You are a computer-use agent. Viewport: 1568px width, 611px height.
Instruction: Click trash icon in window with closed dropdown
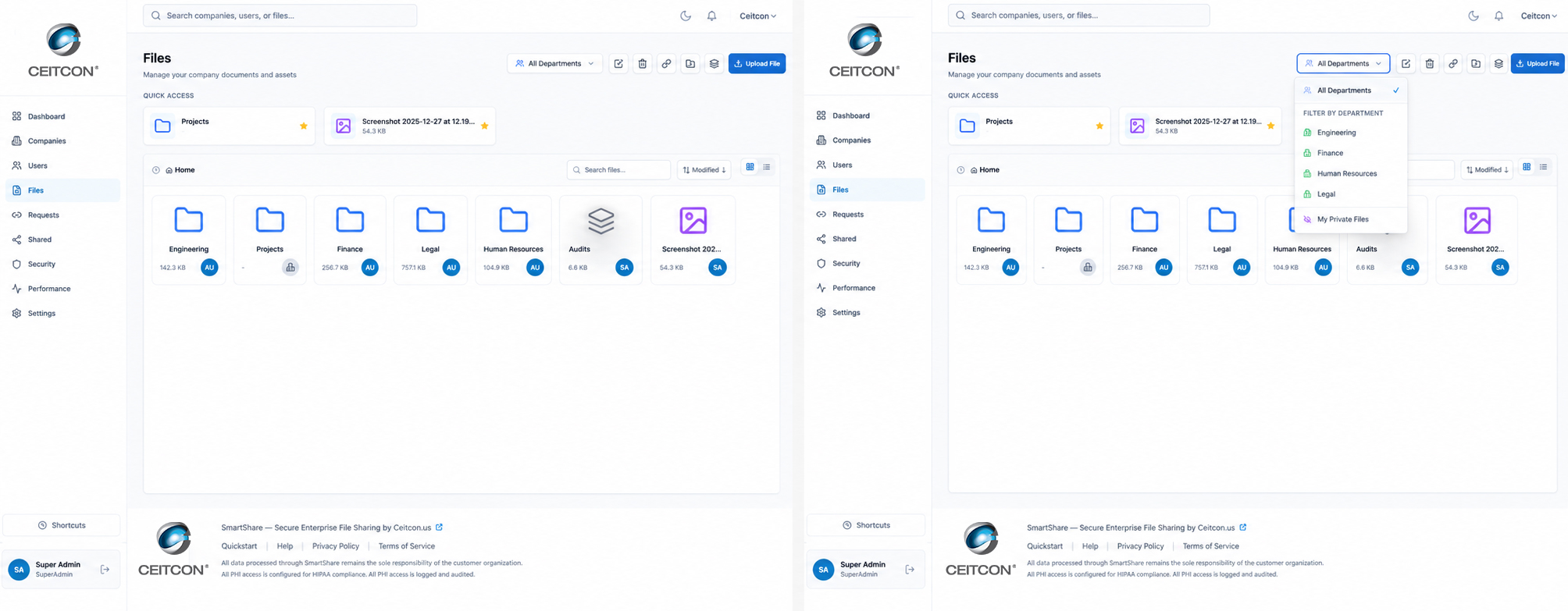coord(642,64)
